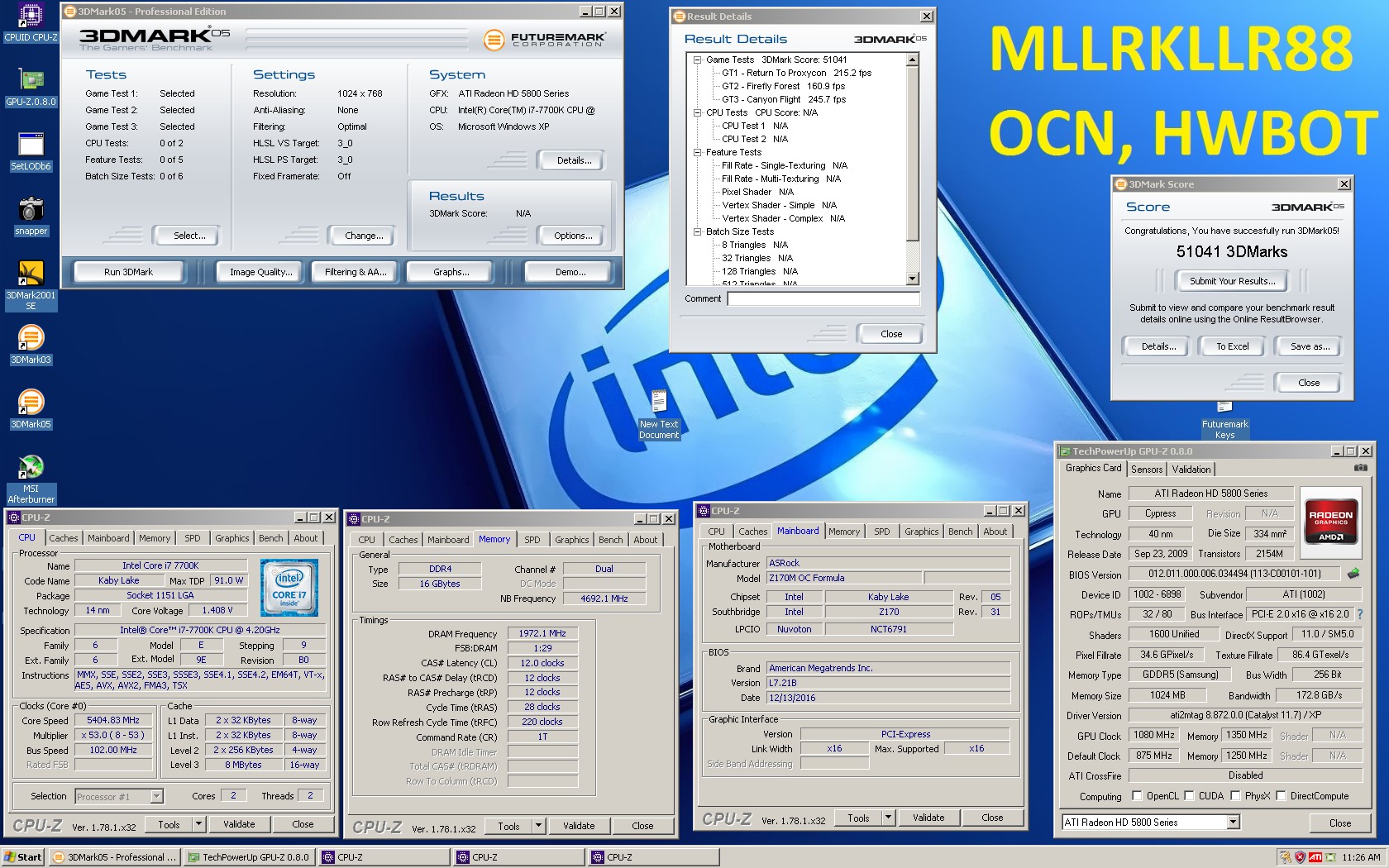Click the Intel Core i7 logo in CPU-Z
This screenshot has width=1389, height=868.
click(x=289, y=587)
